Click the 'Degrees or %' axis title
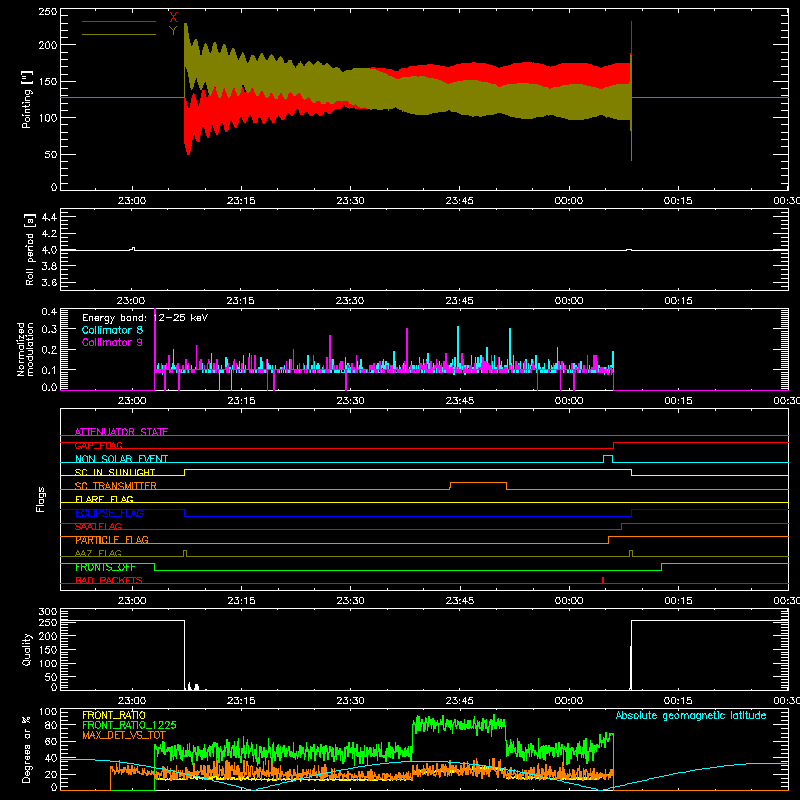This screenshot has height=800, width=800. pos(26,749)
